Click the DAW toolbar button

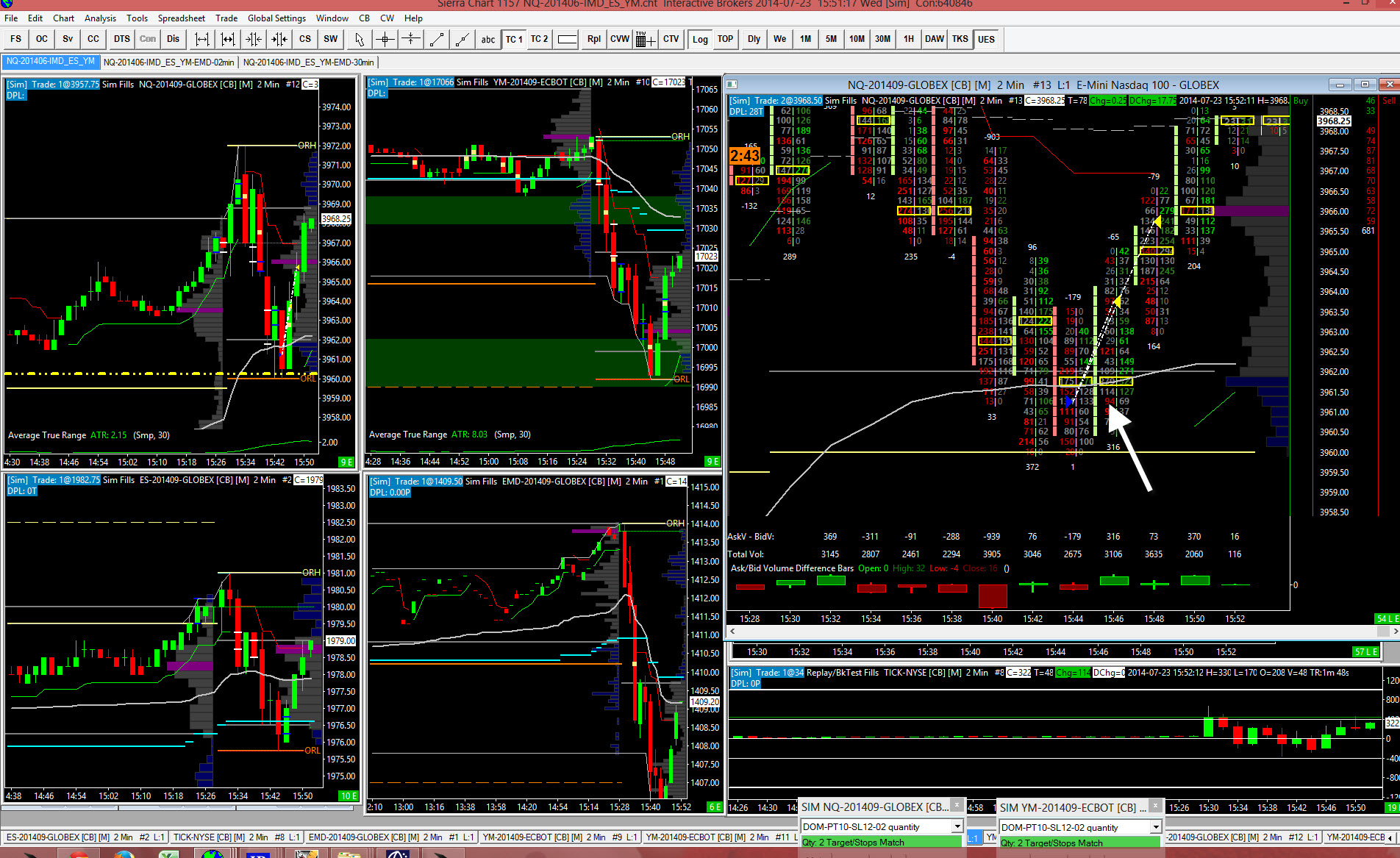935,39
